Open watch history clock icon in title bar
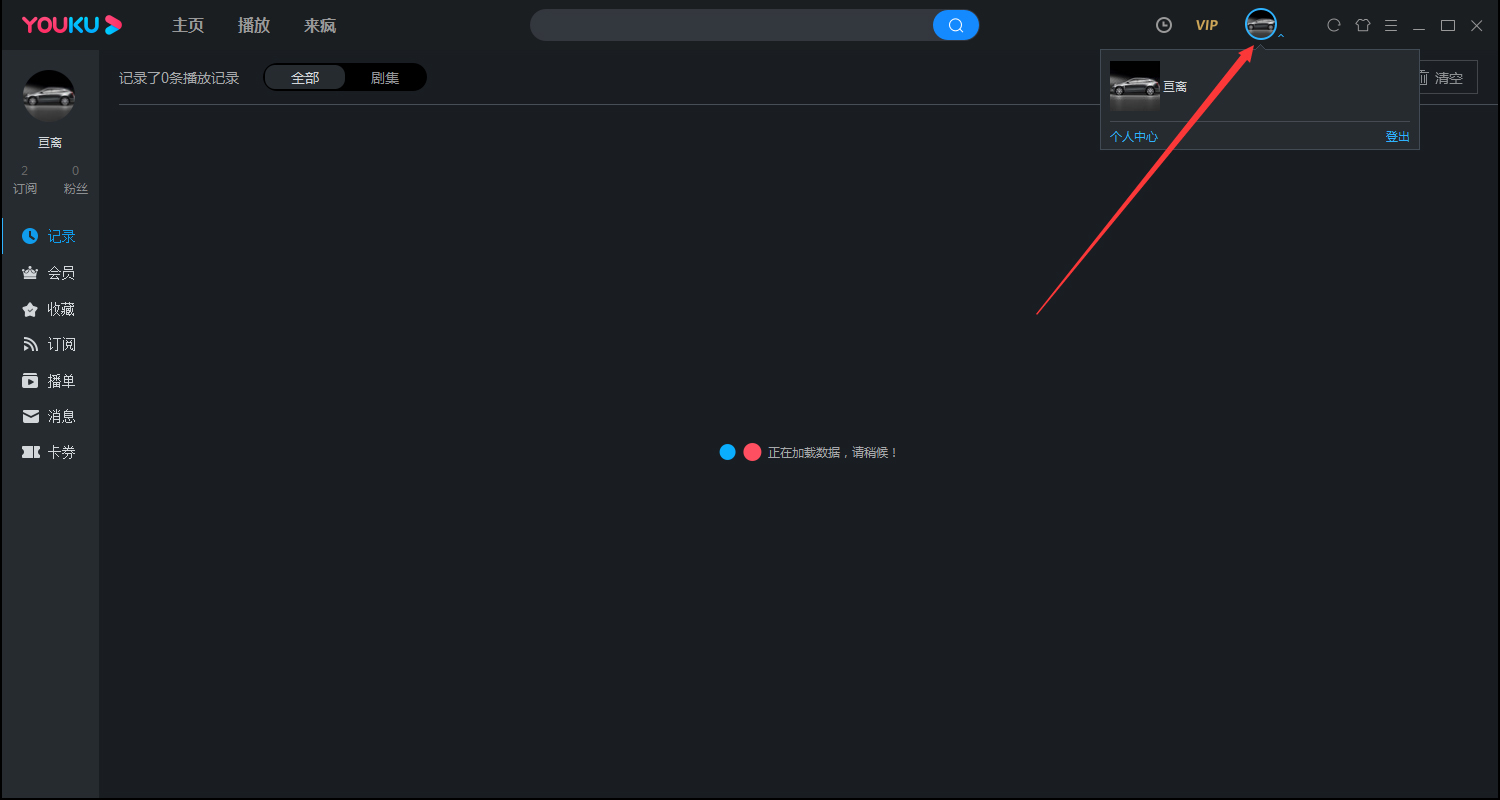Viewport: 1500px width, 800px height. (x=1164, y=25)
